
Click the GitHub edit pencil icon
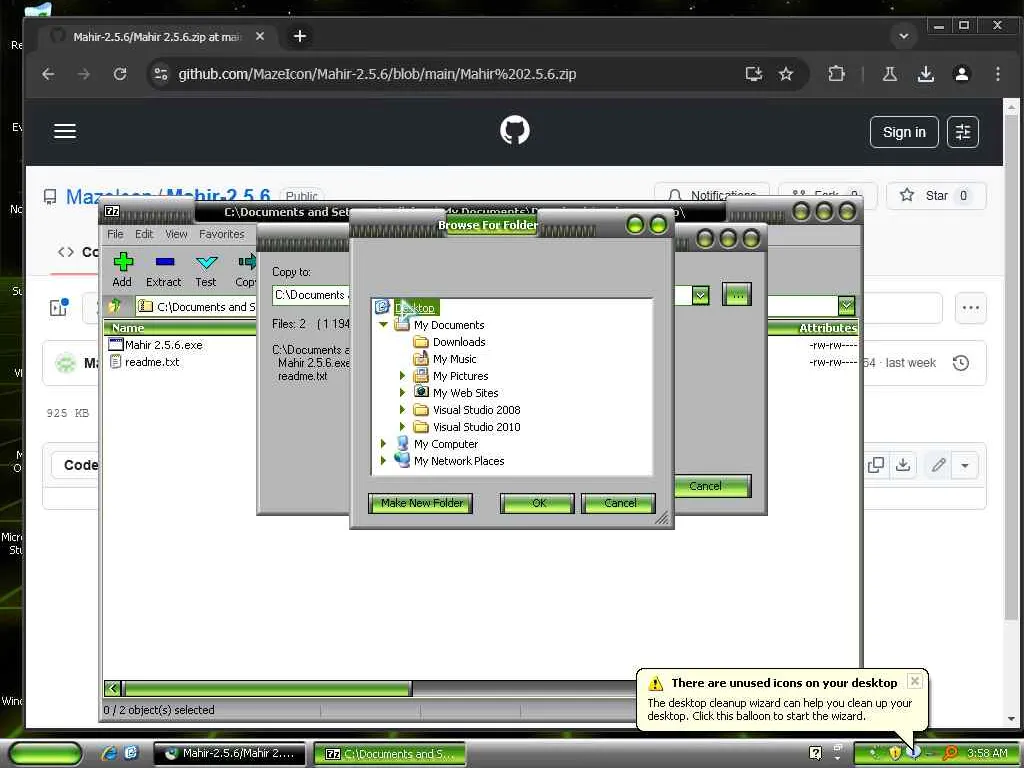938,465
